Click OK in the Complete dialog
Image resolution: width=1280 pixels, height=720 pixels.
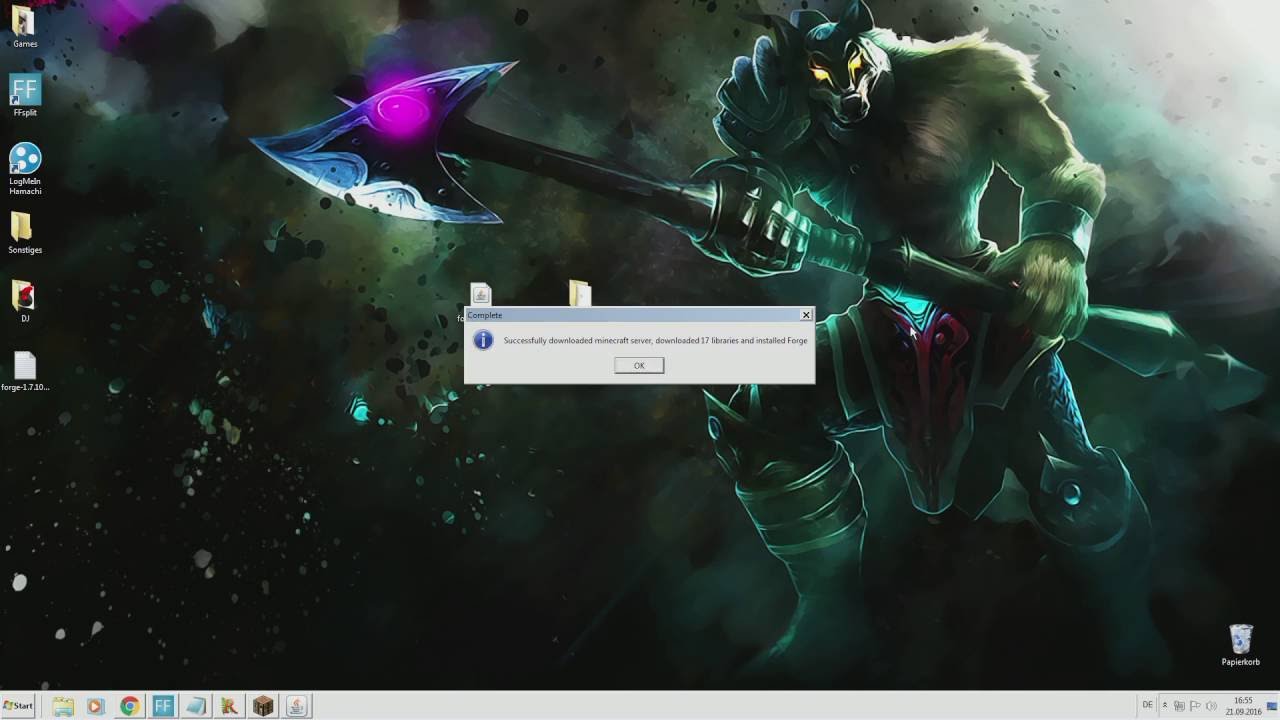[639, 366]
